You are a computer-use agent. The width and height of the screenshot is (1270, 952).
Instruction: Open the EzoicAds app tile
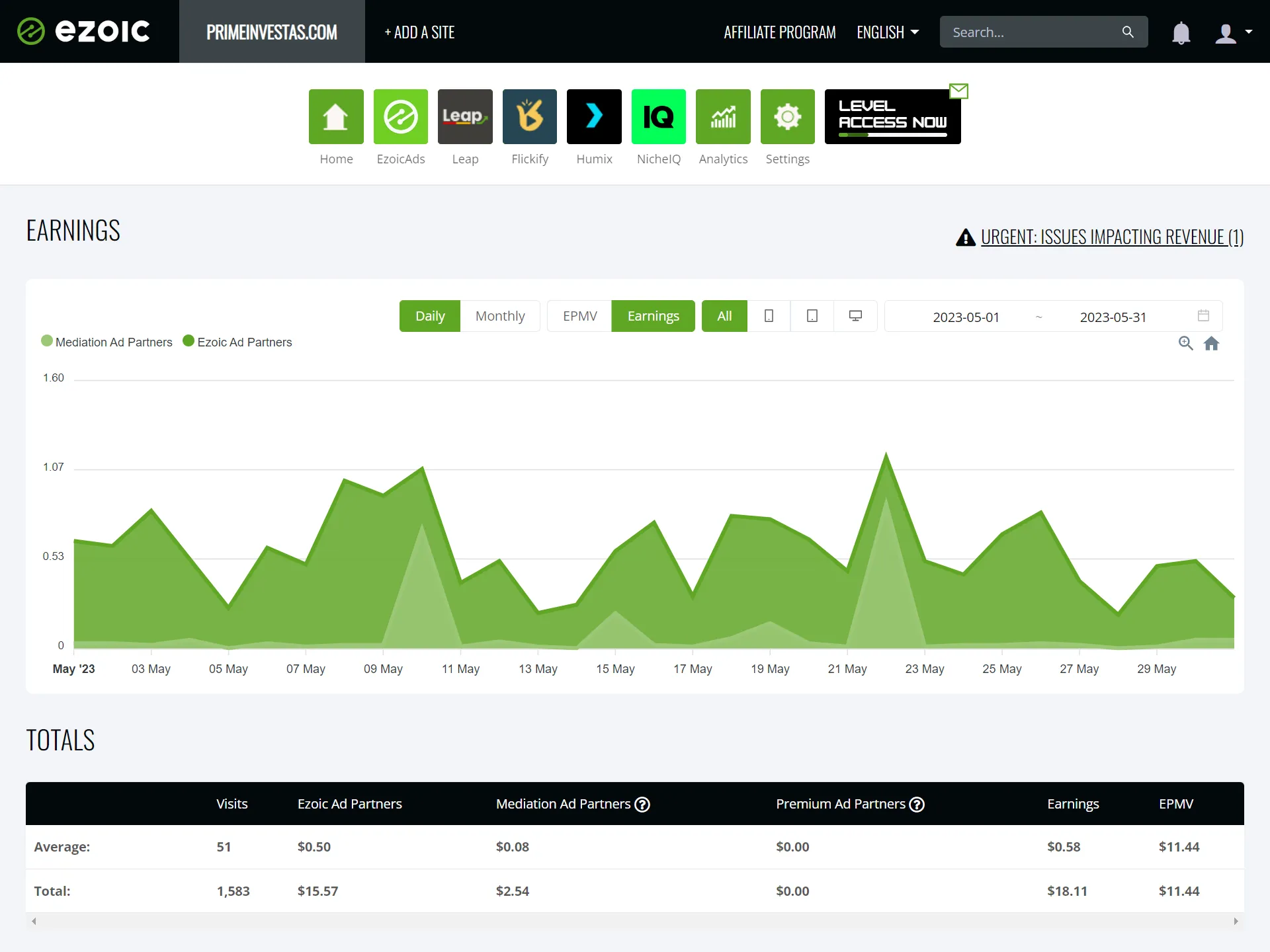click(x=401, y=116)
